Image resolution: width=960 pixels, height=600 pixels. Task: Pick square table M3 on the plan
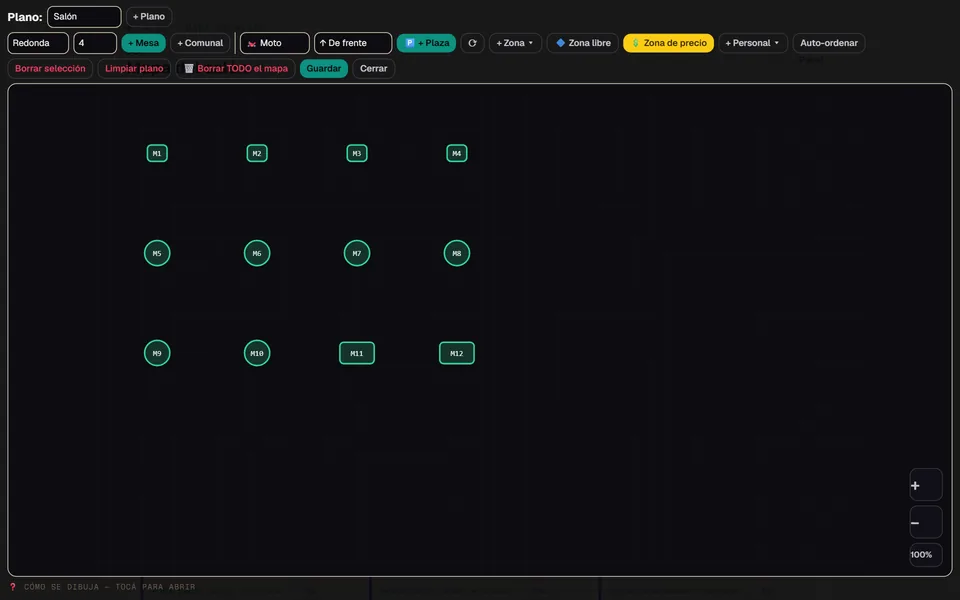coord(357,153)
